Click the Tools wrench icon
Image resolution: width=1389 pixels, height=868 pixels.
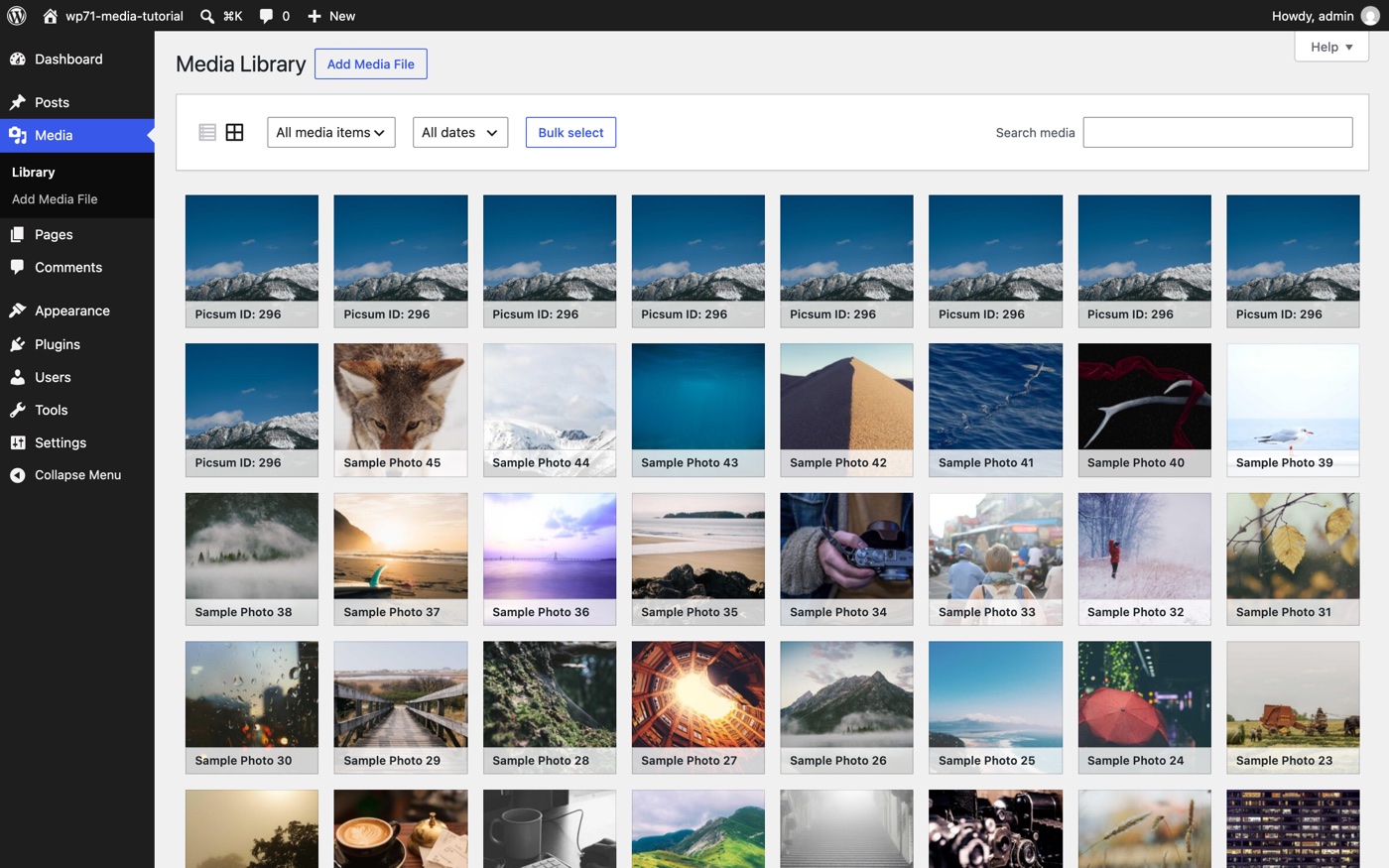pos(18,410)
